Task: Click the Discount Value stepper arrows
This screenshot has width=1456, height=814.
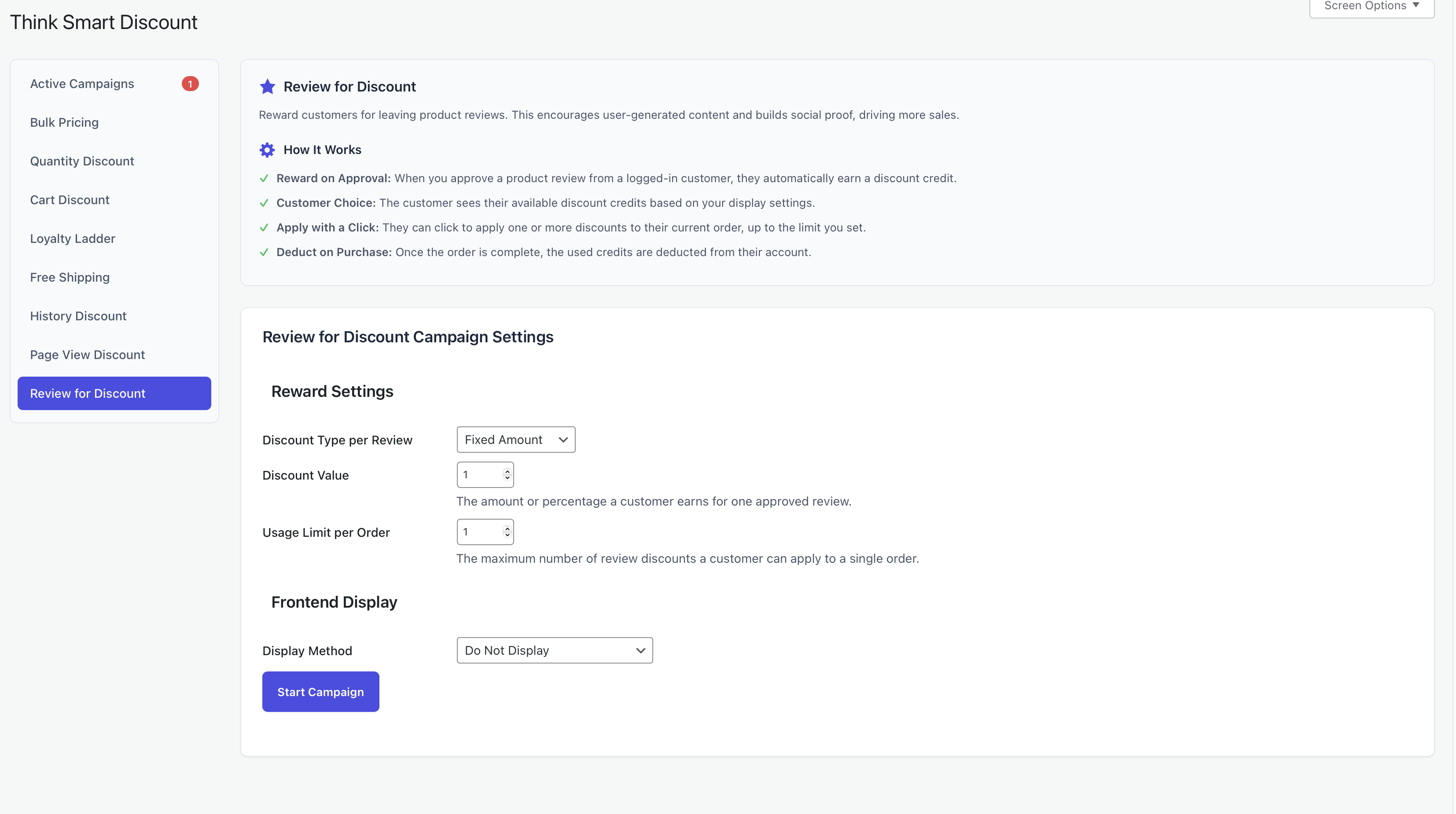Action: pyautogui.click(x=507, y=474)
